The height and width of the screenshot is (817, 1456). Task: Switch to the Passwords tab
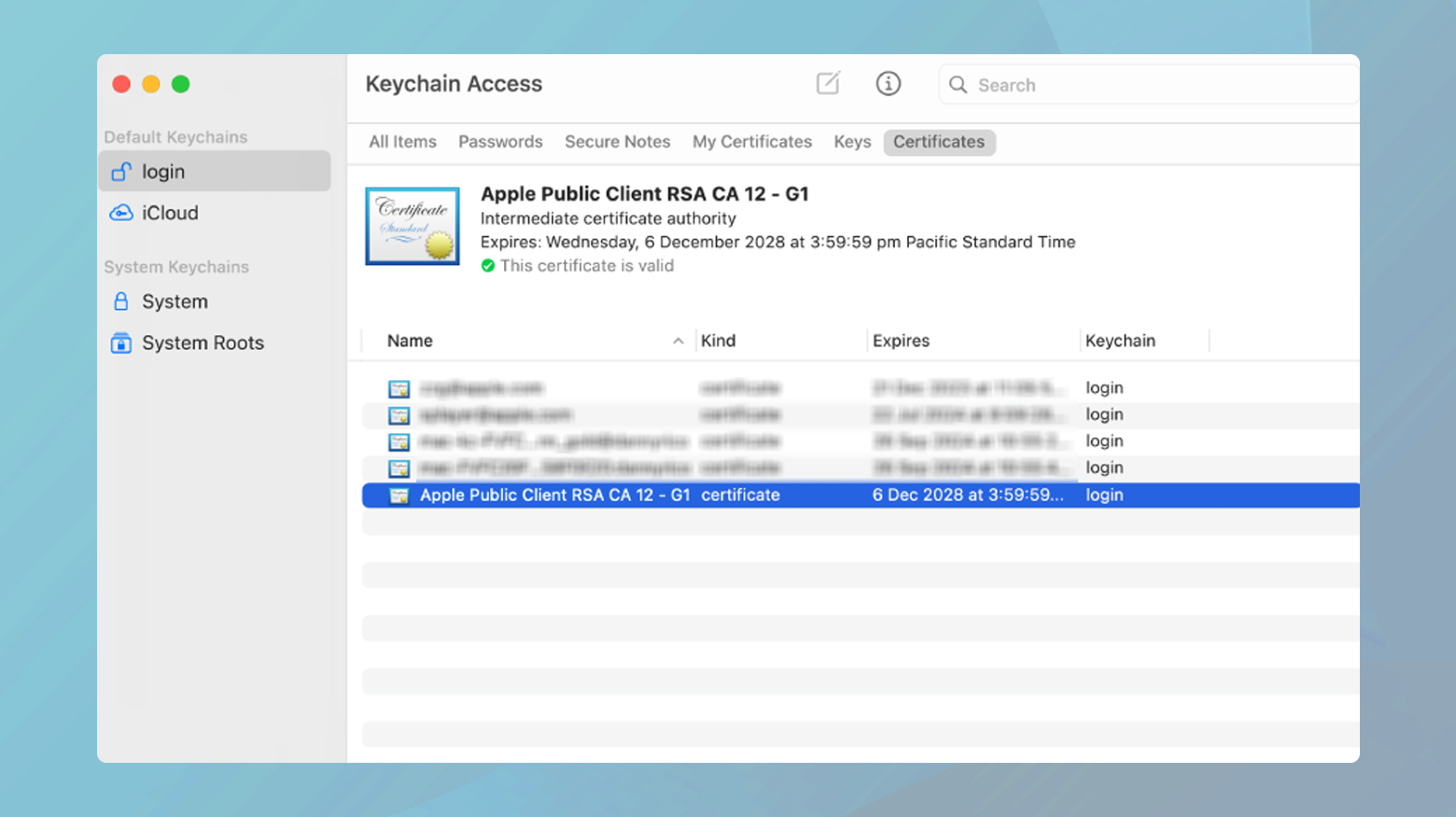[x=500, y=141]
